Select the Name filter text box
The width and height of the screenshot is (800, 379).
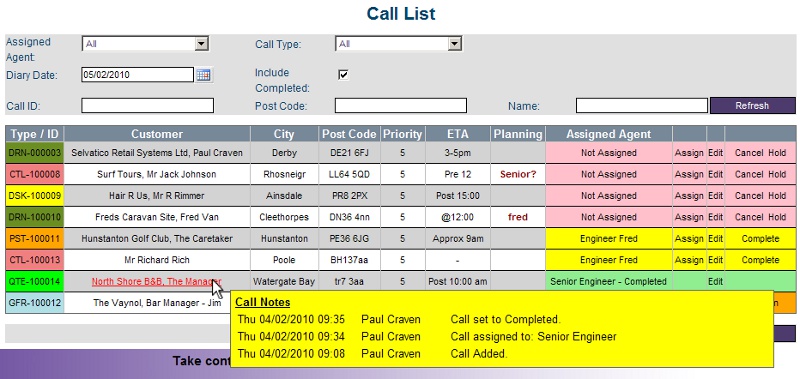pos(641,106)
